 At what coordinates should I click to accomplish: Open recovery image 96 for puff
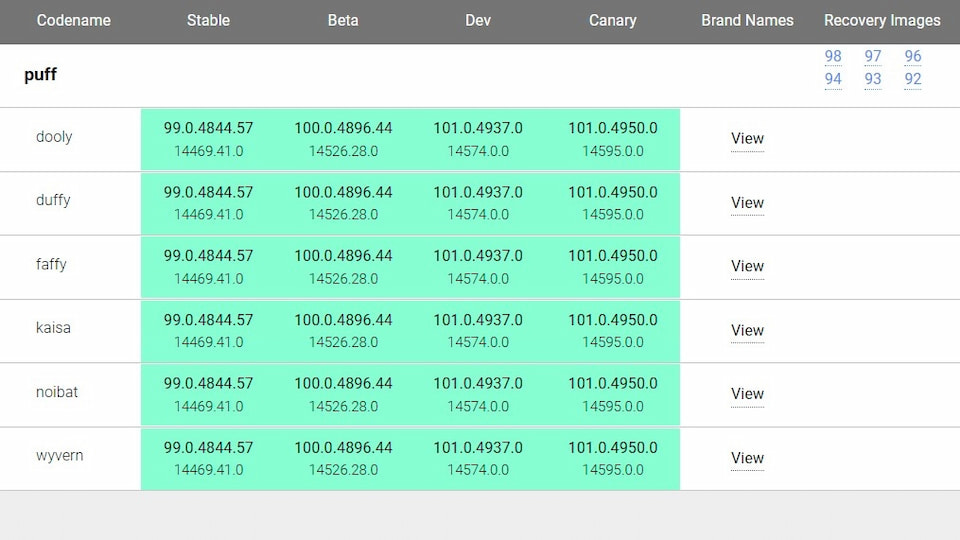[913, 56]
